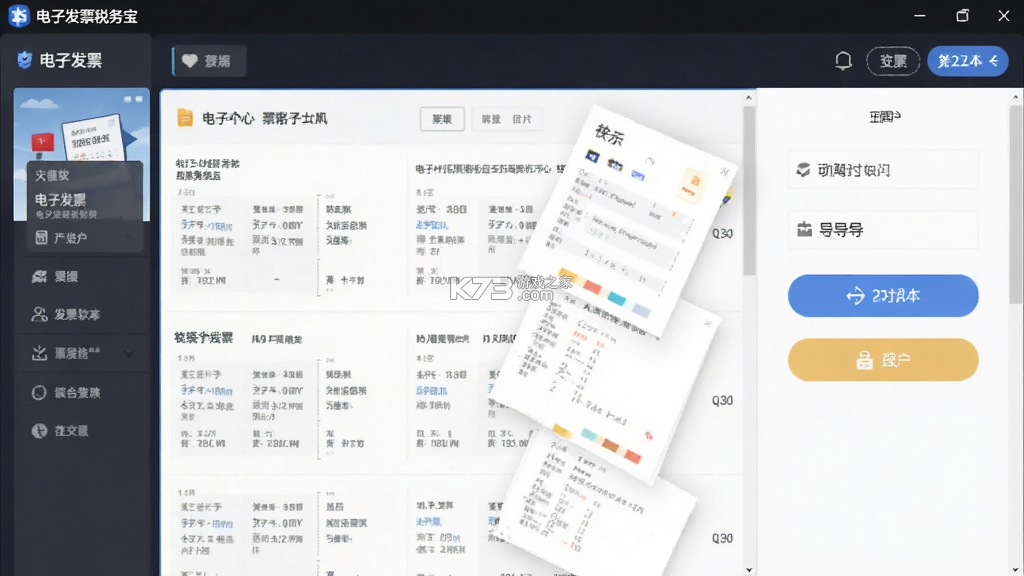Click the dark calendar icon in the top popup card
The image size is (1024, 576).
(x=615, y=165)
